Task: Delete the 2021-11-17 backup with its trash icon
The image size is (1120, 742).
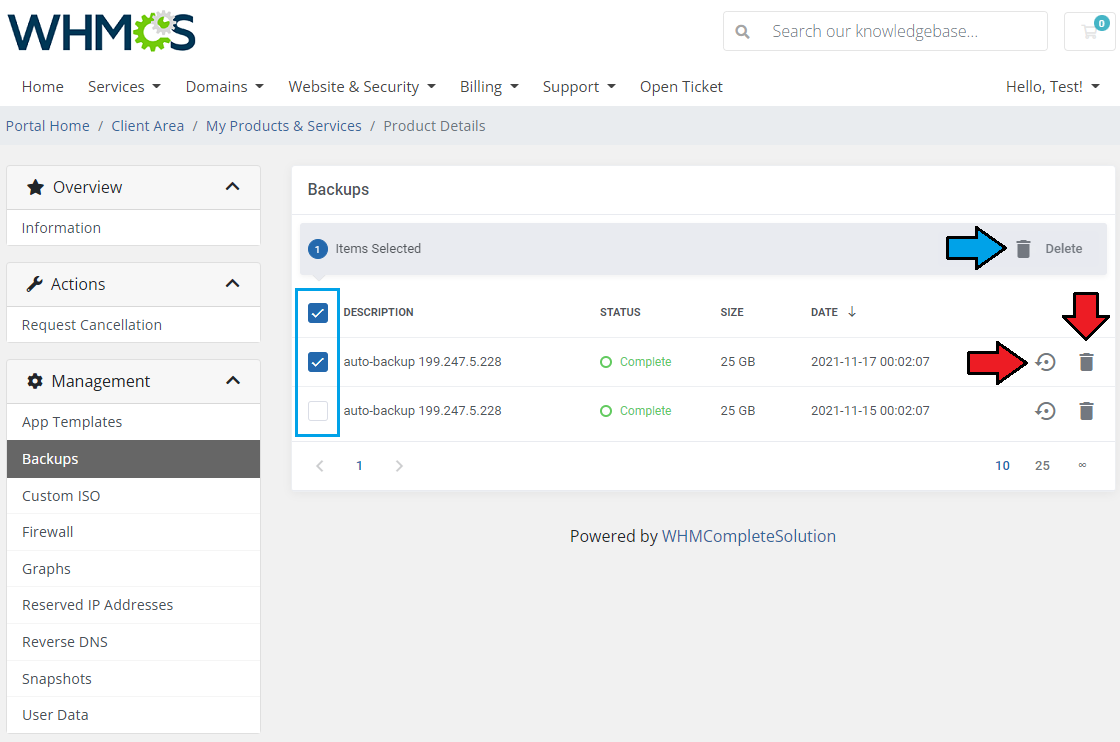Action: point(1086,362)
